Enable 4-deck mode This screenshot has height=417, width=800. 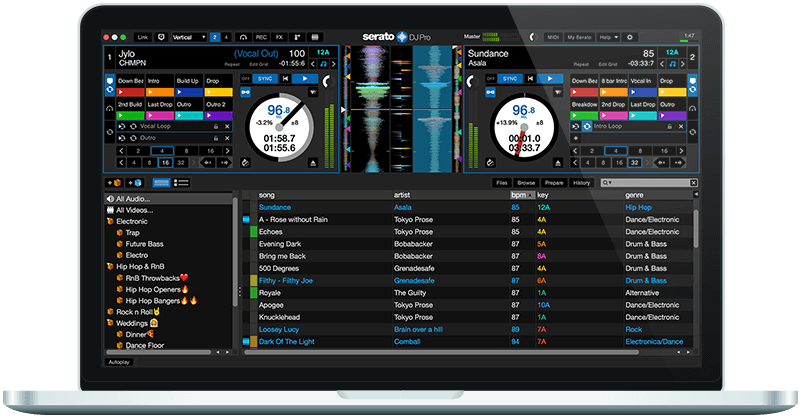point(227,37)
